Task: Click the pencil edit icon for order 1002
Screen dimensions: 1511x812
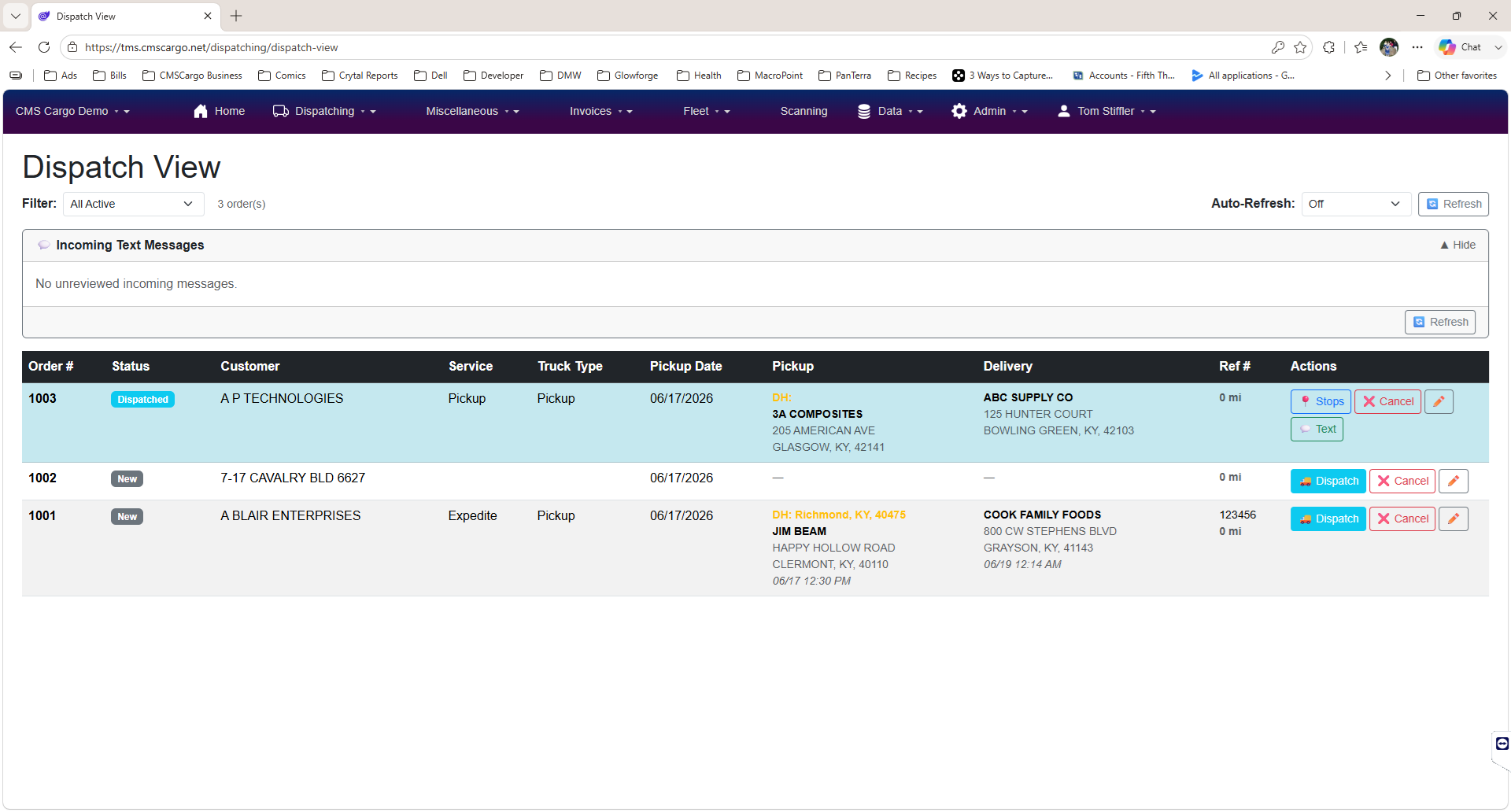Action: 1454,481
